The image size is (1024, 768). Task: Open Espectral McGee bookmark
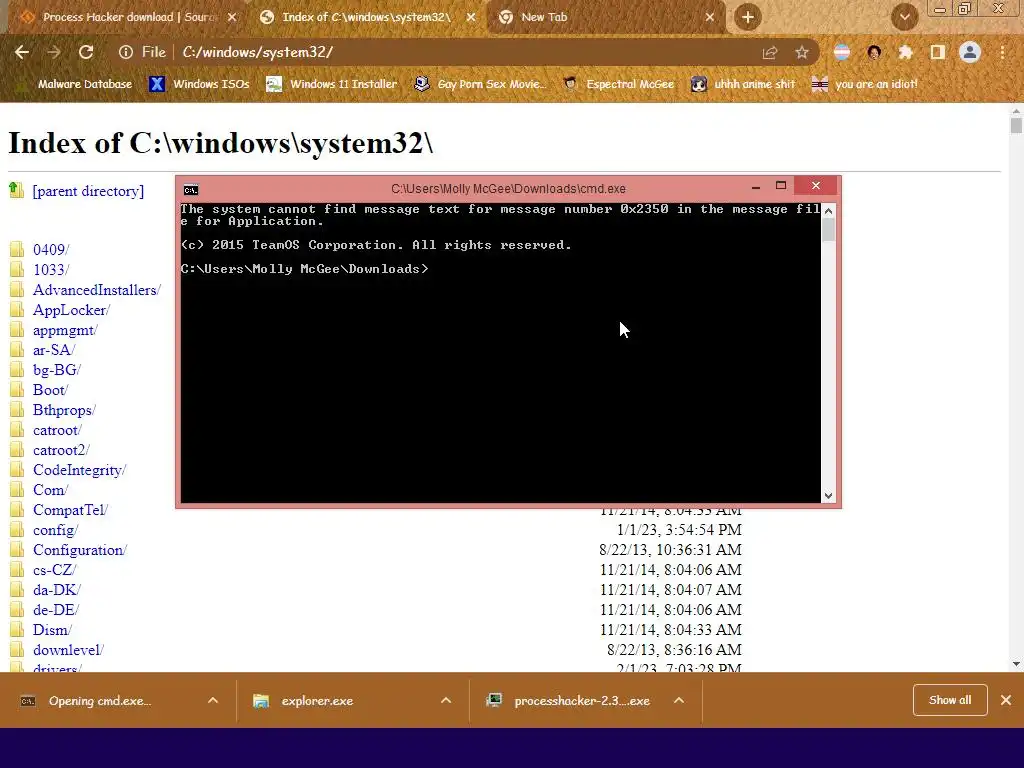click(618, 84)
